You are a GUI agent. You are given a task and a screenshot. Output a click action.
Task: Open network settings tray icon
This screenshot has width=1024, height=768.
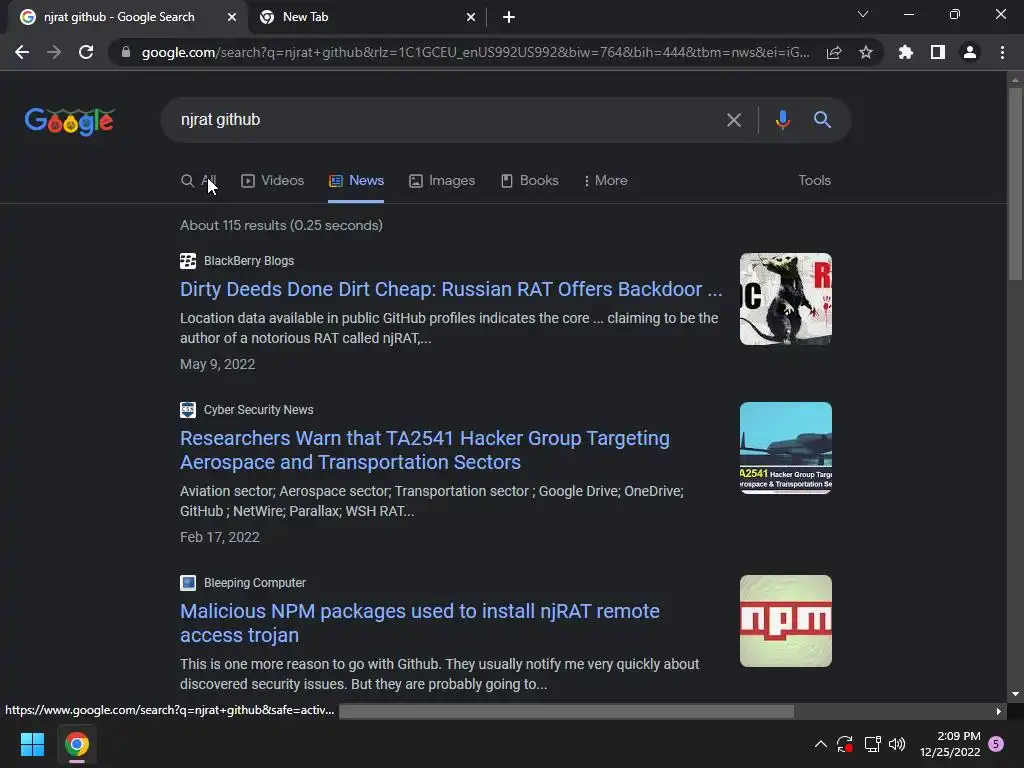[x=872, y=744]
